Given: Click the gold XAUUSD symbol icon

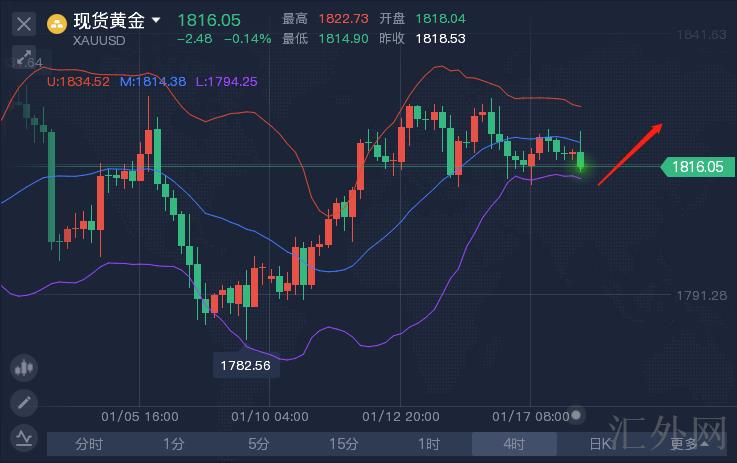Looking at the screenshot, I should [x=58, y=22].
